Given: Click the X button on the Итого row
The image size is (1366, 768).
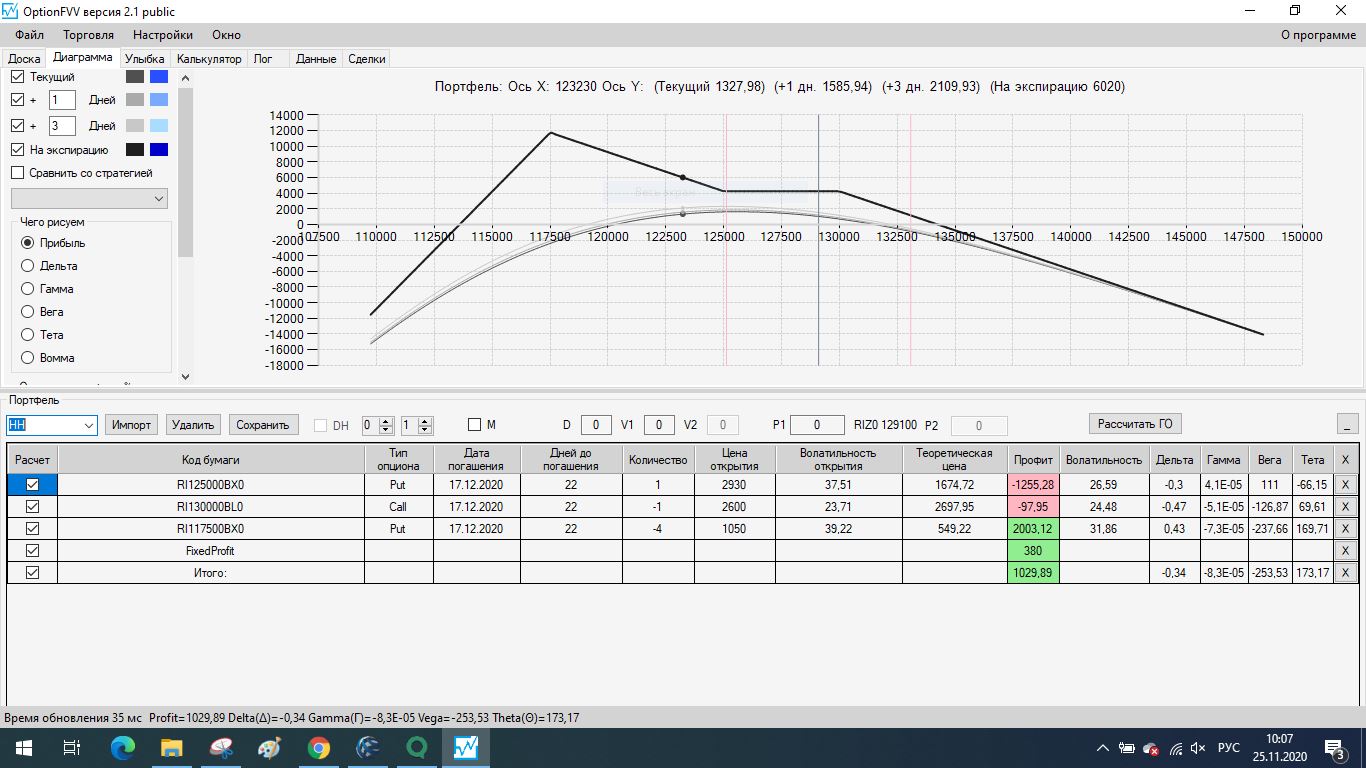Looking at the screenshot, I should point(1345,573).
